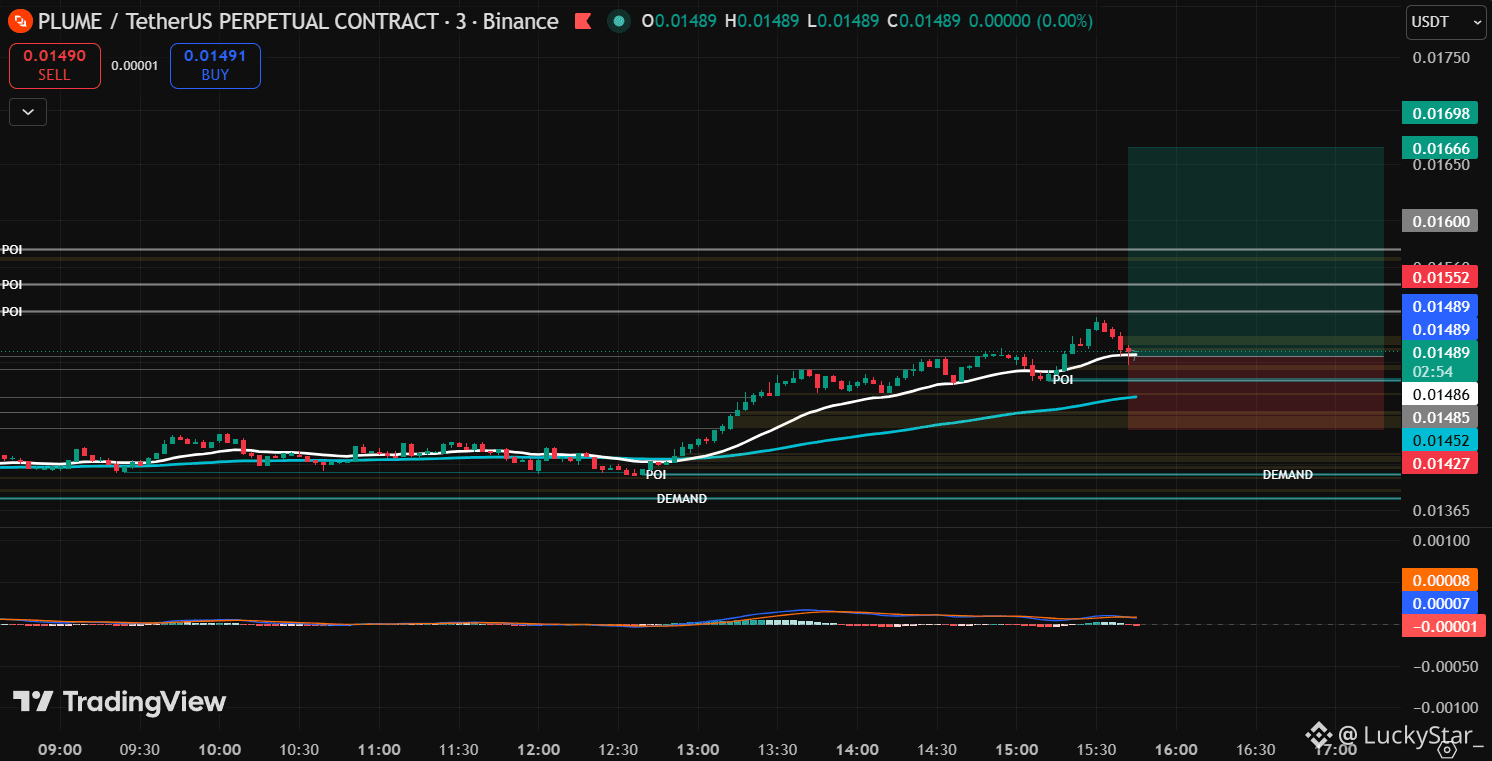This screenshot has width=1492, height=761.
Task: Click the 14:00 time axis label
Action: tap(857, 750)
